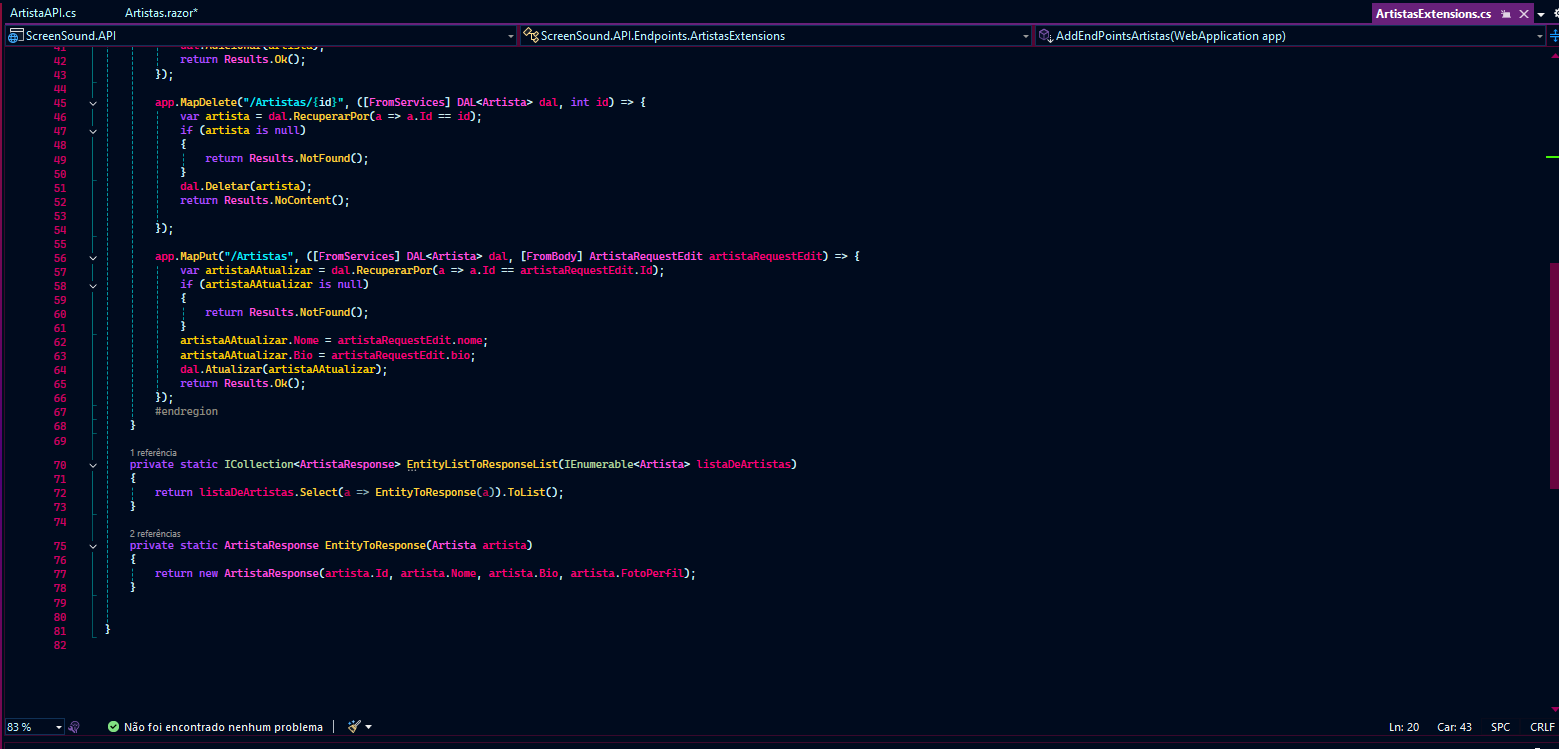1559x749 pixels.
Task: Click 'dal.Deletar' call on line 51
Action: click(213, 186)
